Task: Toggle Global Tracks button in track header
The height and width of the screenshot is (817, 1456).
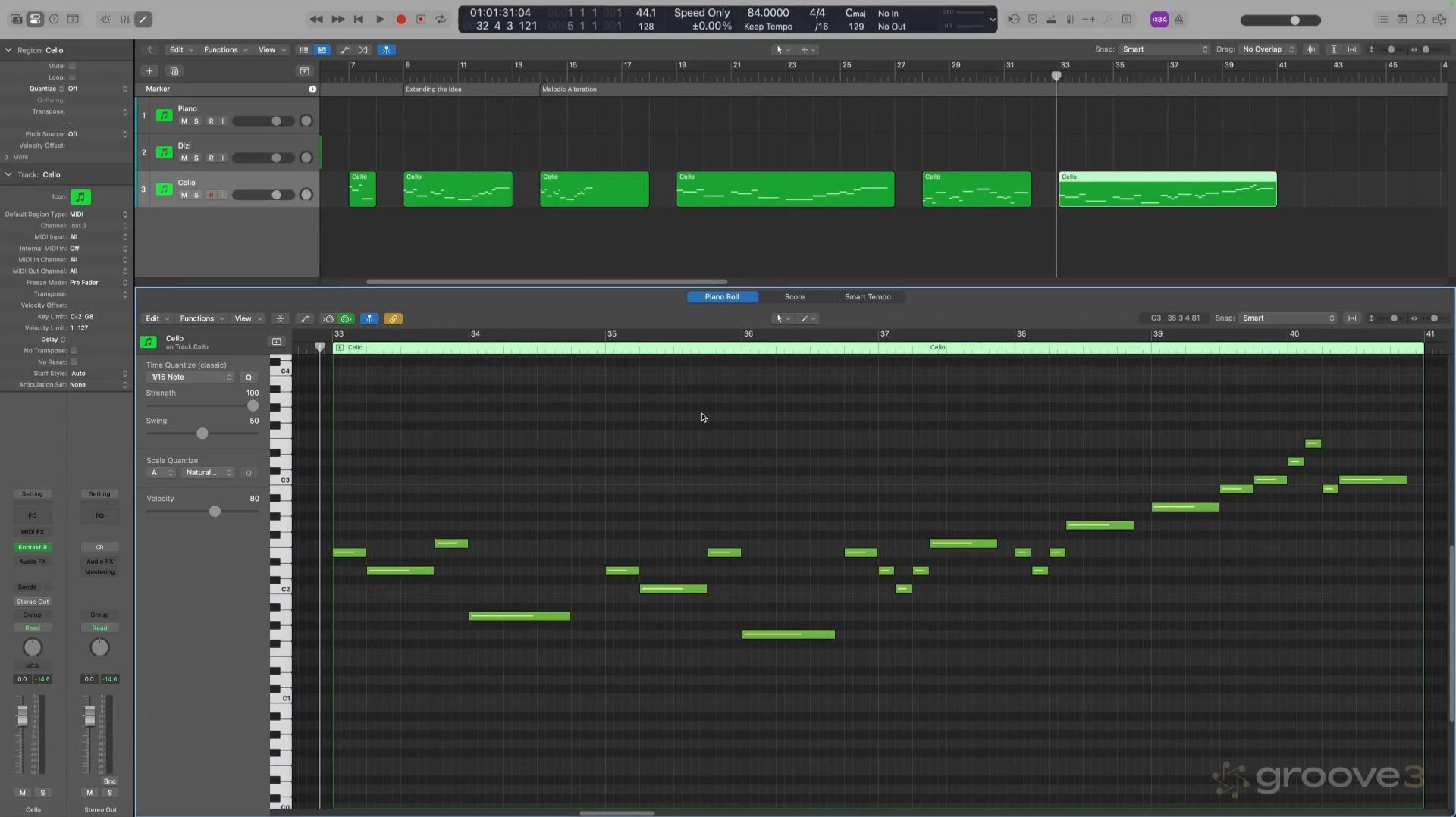Action: tap(305, 71)
